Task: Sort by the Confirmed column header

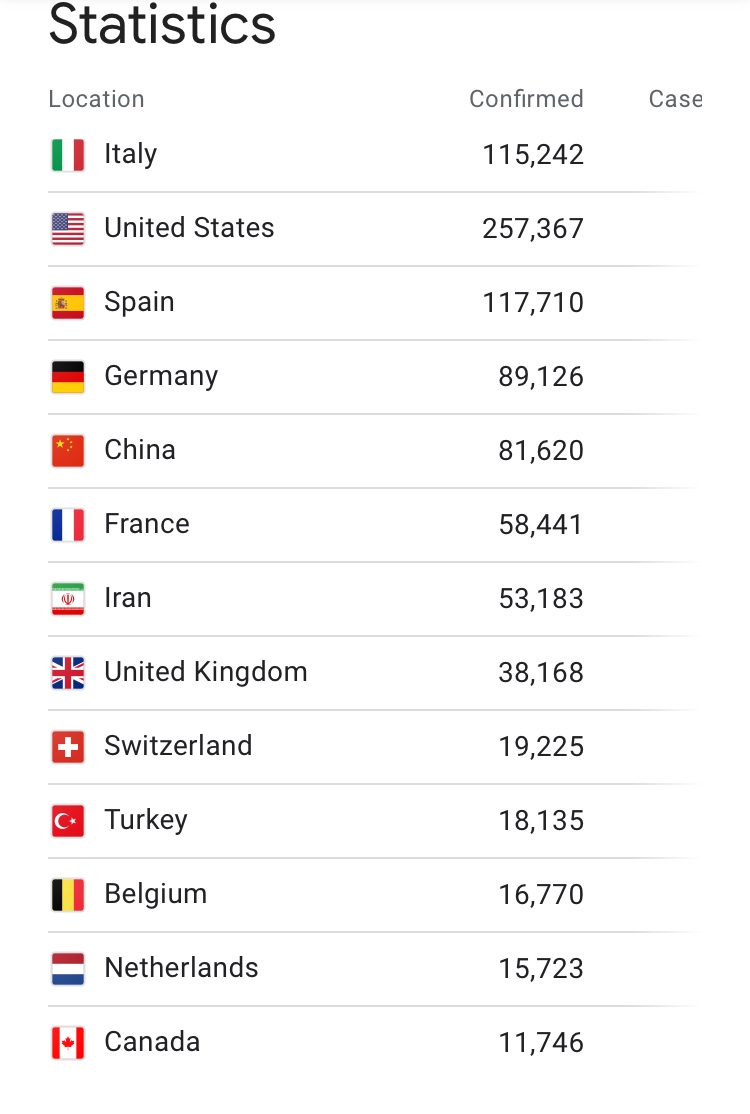Action: click(x=526, y=99)
